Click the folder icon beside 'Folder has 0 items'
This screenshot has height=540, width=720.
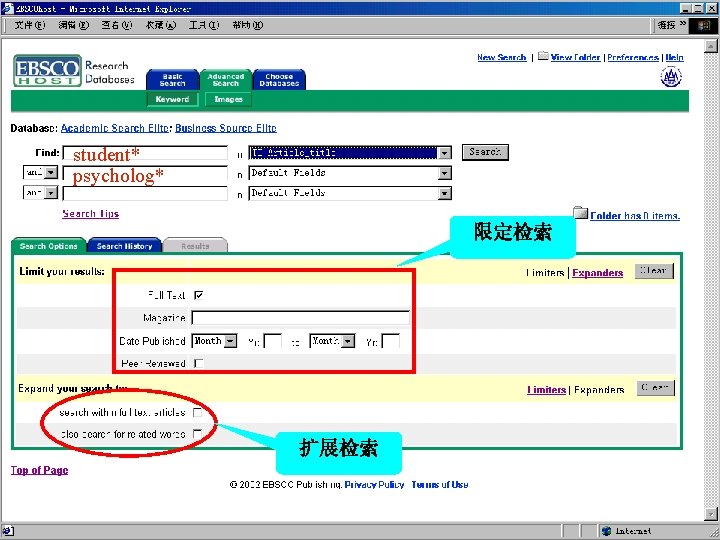point(580,213)
